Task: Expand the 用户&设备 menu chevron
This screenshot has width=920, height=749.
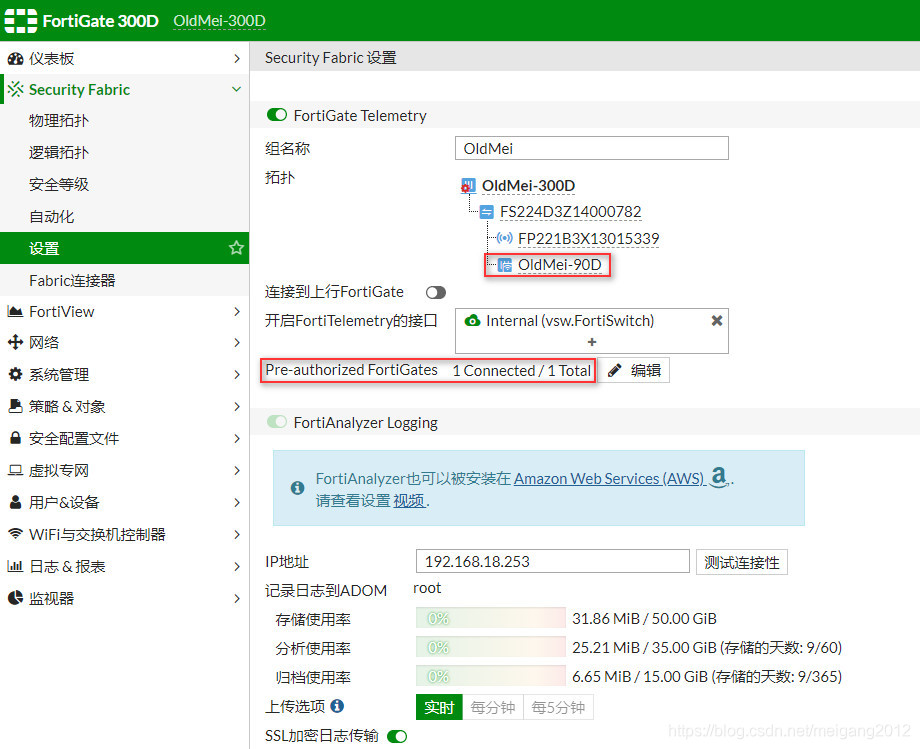Action: pos(236,502)
